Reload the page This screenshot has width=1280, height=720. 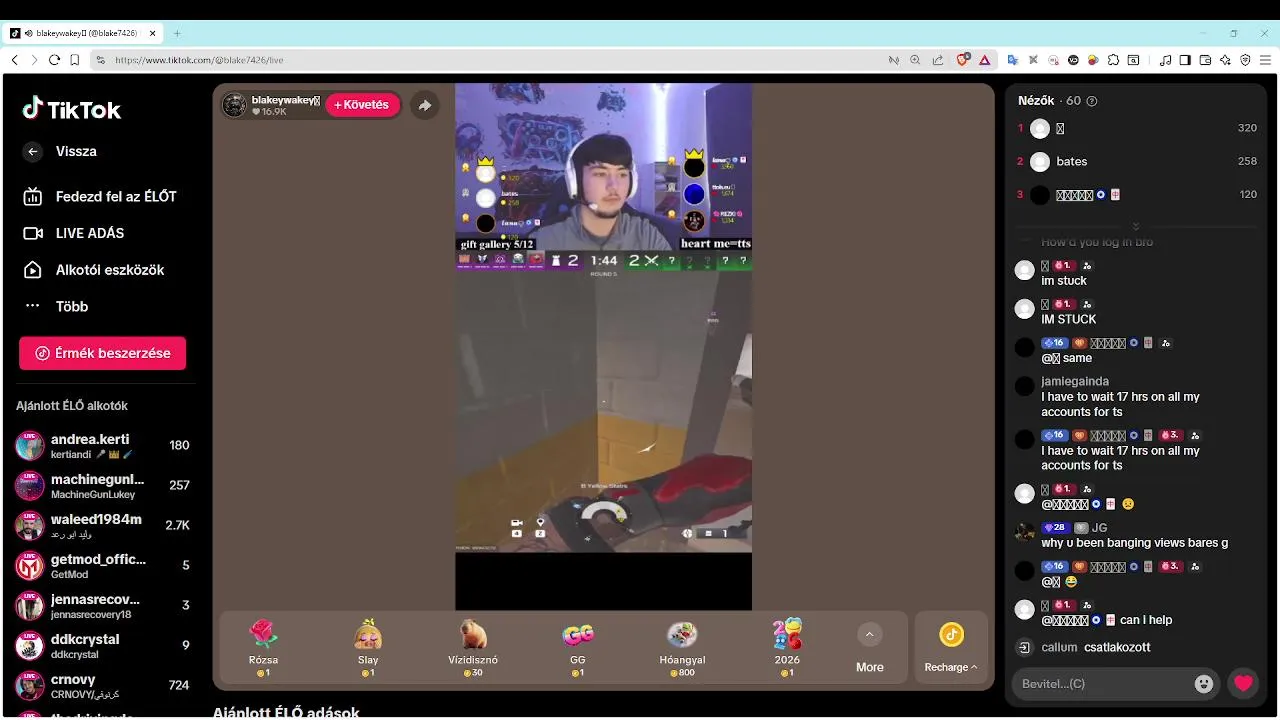(54, 60)
